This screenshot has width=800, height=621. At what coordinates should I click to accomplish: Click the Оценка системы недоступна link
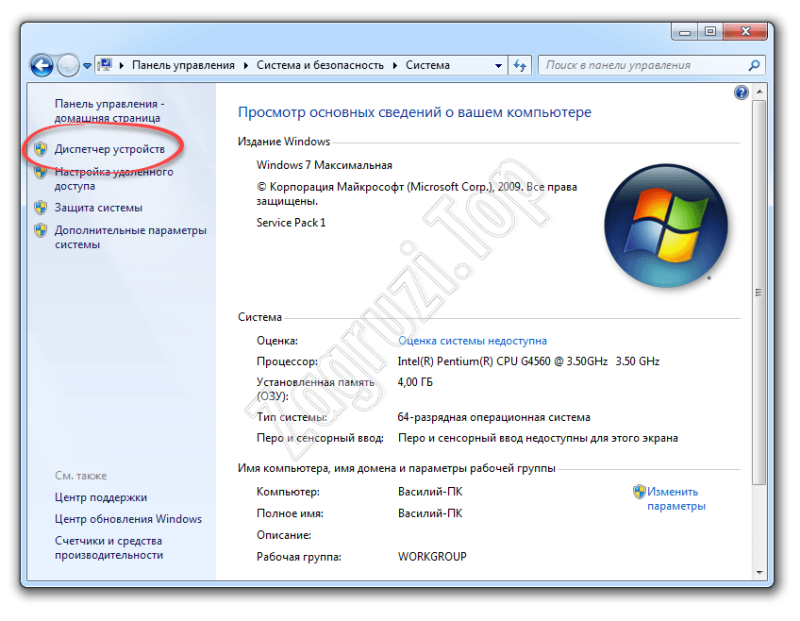pos(472,340)
